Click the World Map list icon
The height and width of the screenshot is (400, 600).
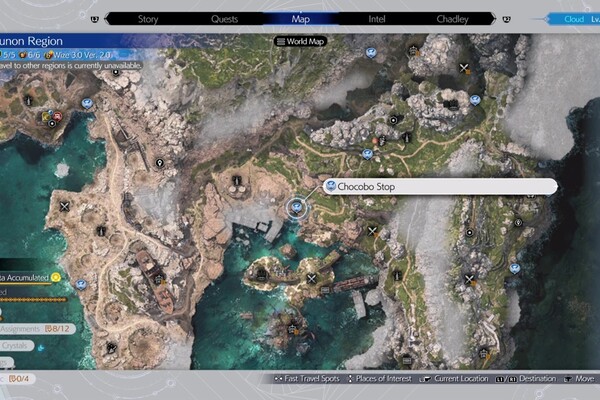281,41
